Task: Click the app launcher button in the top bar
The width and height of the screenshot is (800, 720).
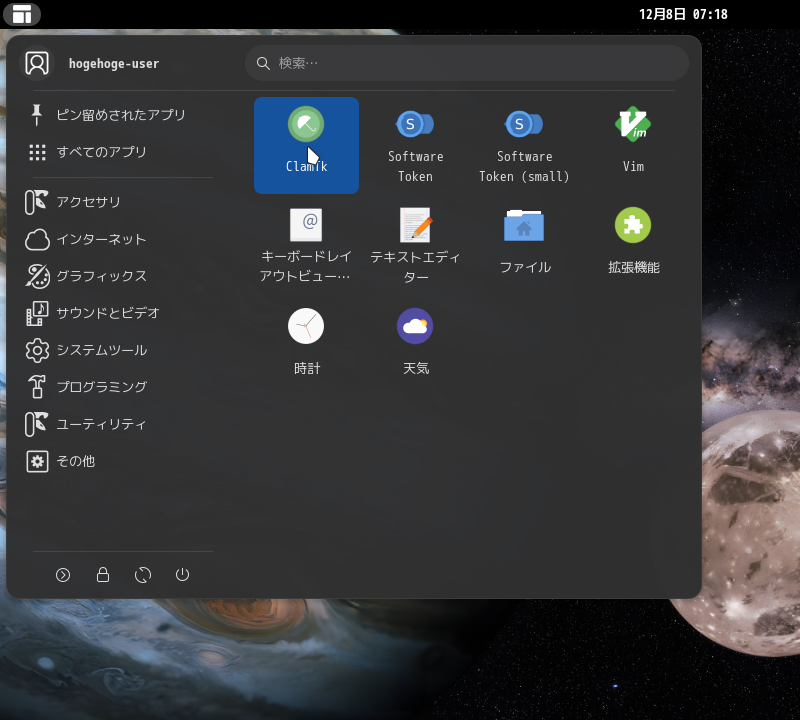Action: pyautogui.click(x=22, y=14)
